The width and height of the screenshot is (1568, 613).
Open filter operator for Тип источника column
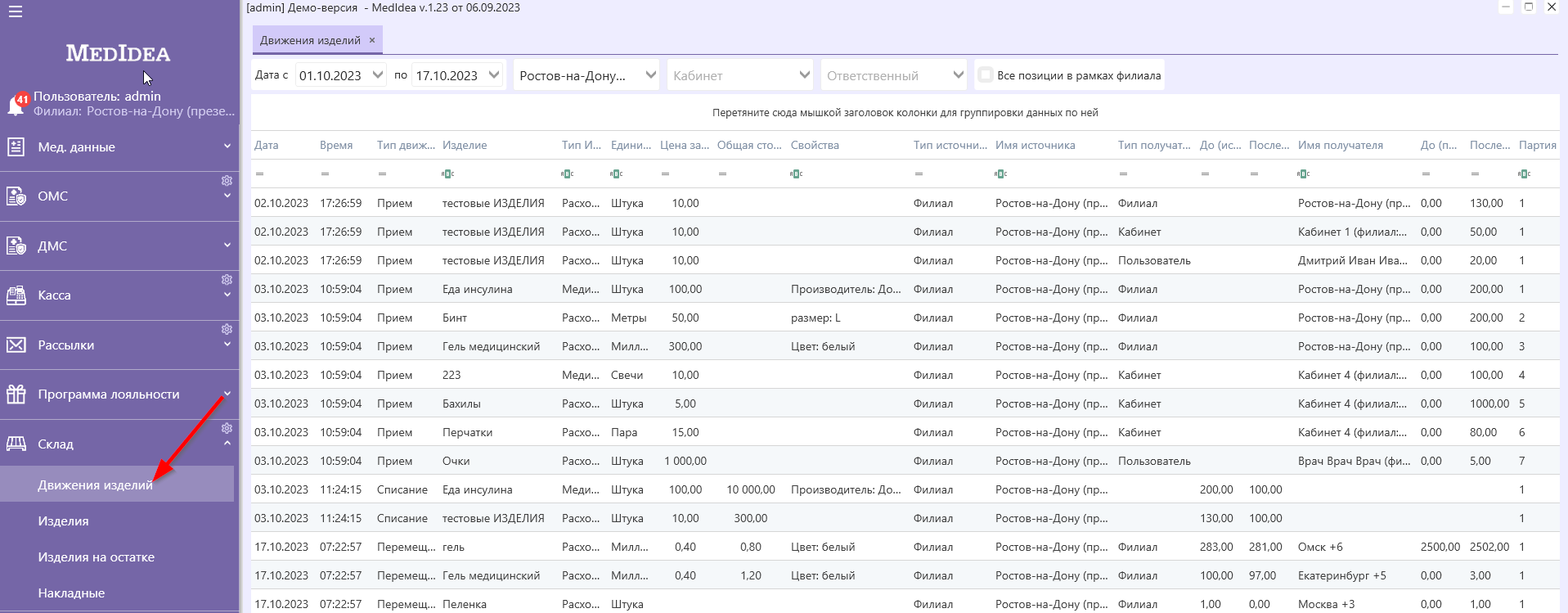coord(919,174)
